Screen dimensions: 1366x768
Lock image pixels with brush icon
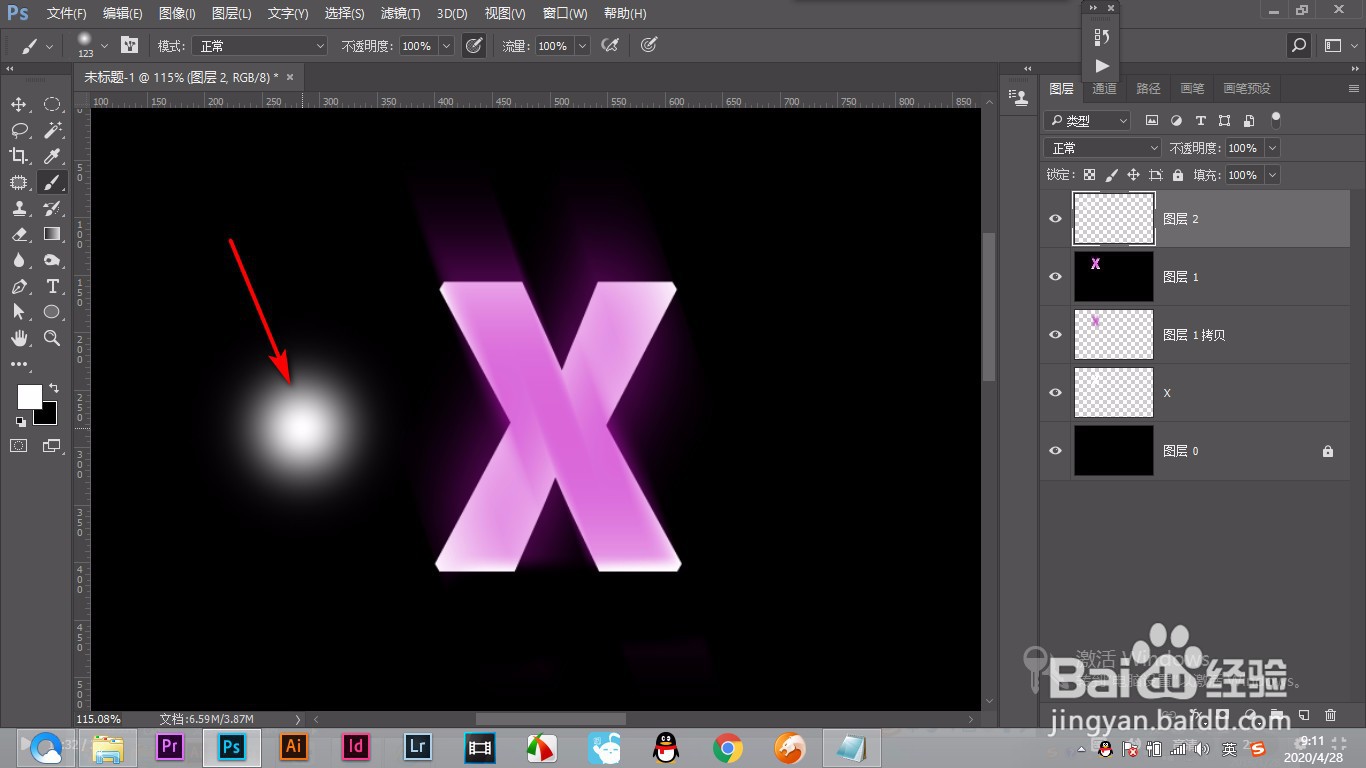[1111, 174]
